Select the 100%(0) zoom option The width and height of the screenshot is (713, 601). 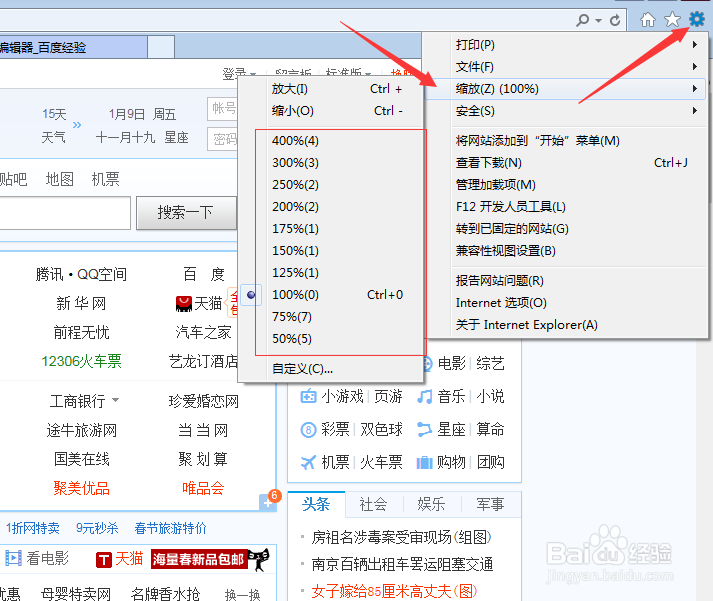(x=331, y=295)
